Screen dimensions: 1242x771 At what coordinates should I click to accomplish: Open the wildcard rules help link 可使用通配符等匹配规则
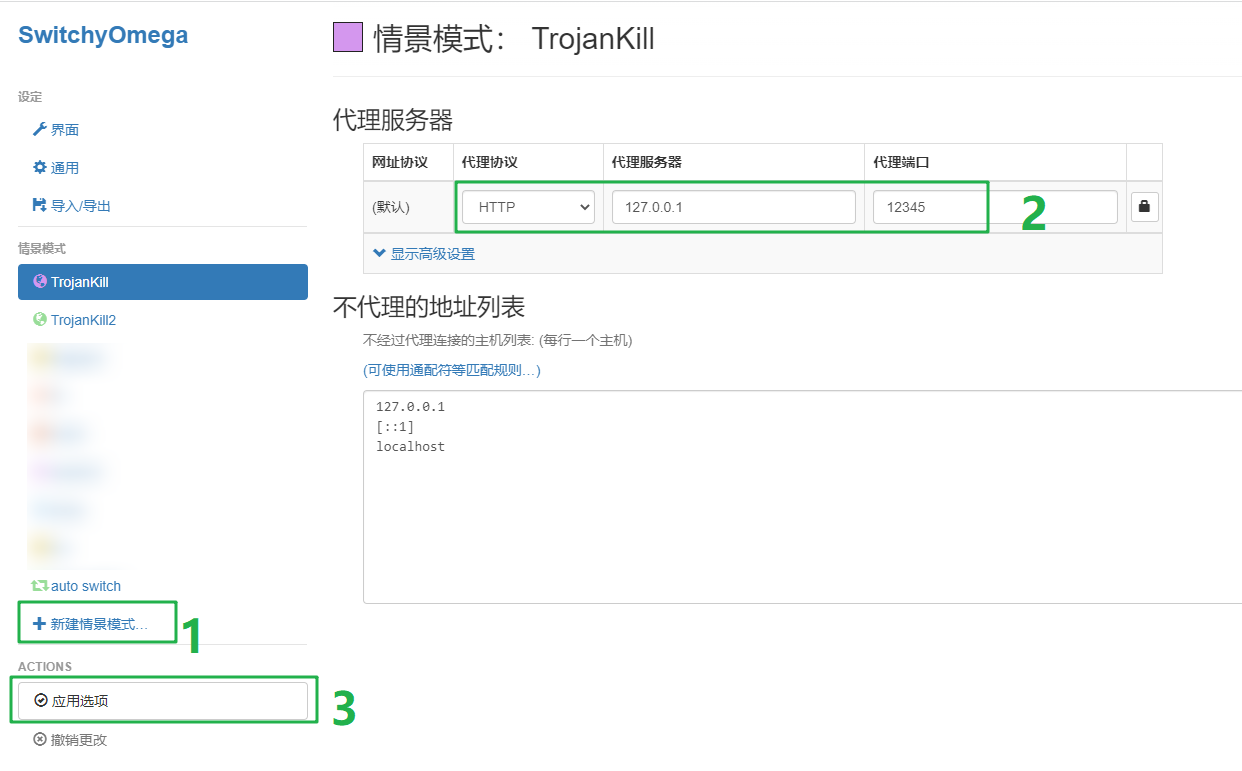(452, 370)
